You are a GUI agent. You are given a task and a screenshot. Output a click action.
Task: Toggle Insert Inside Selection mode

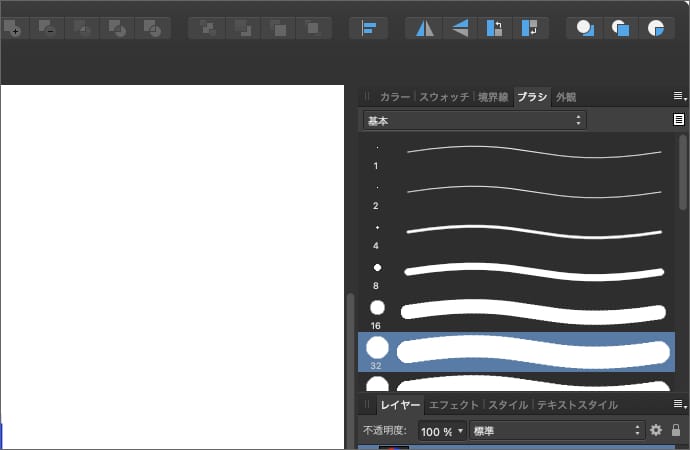(x=655, y=28)
